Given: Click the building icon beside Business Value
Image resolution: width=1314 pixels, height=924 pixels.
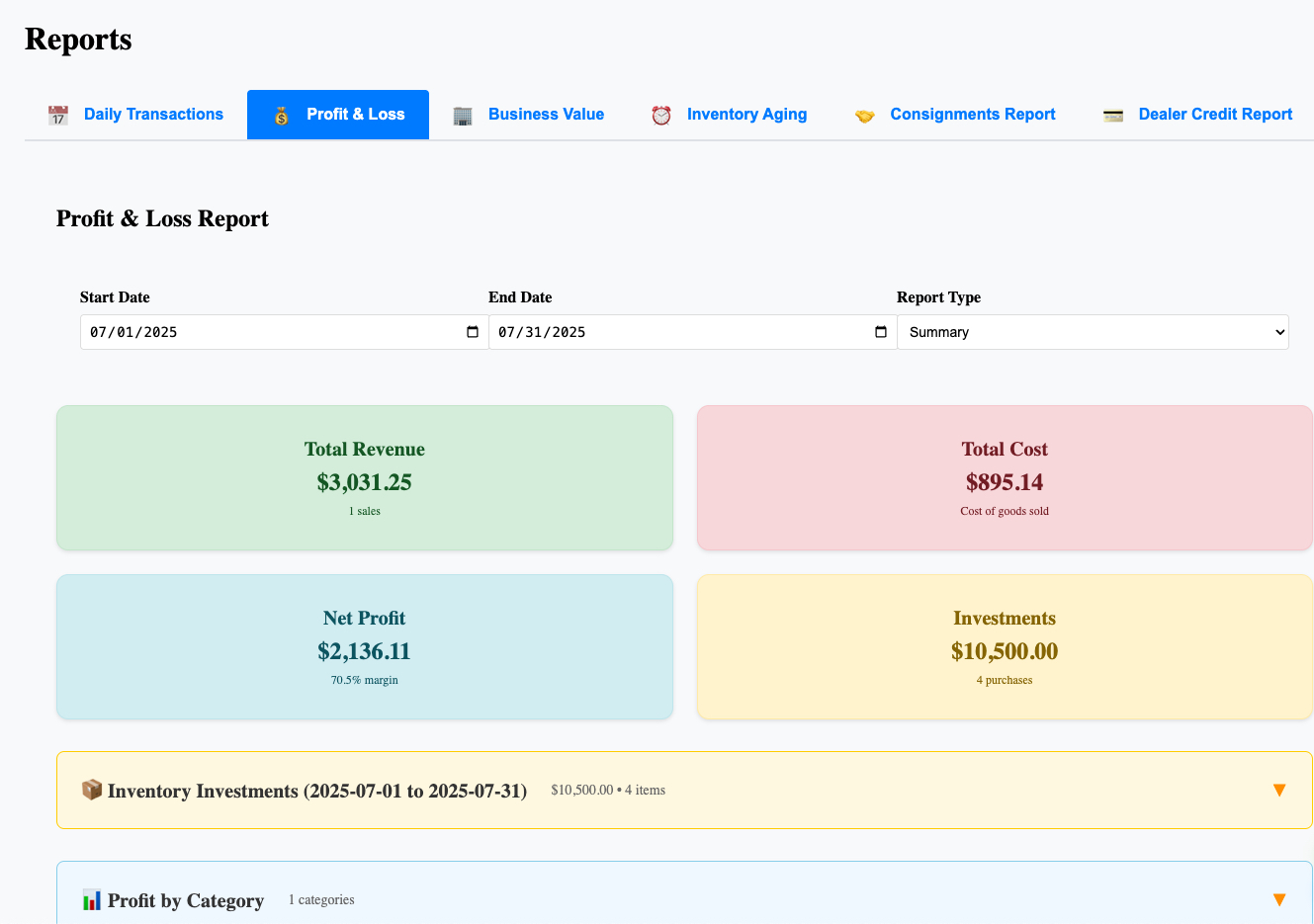Looking at the screenshot, I should (463, 116).
